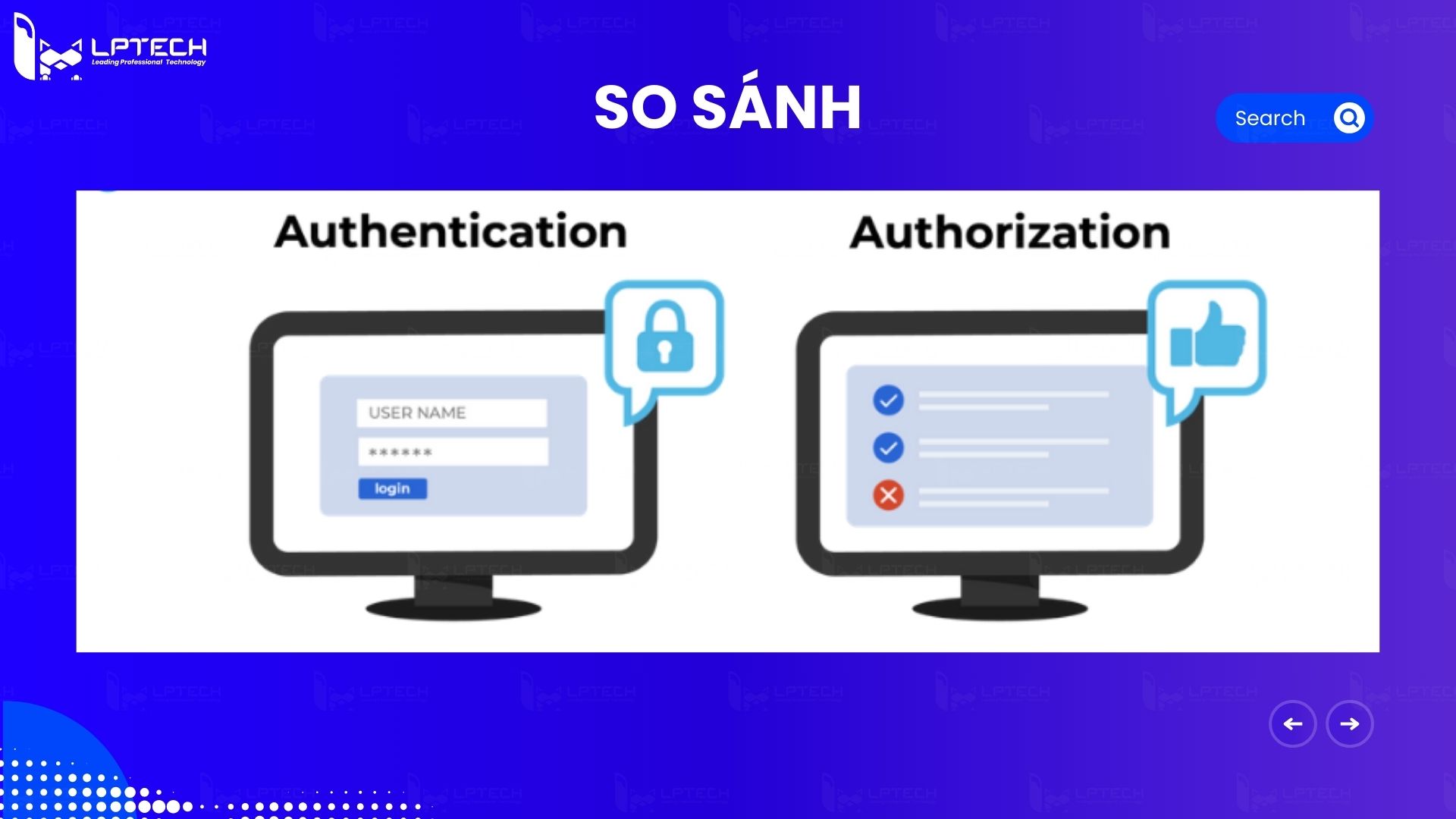Click the lock icon on Authentication slide

point(661,337)
